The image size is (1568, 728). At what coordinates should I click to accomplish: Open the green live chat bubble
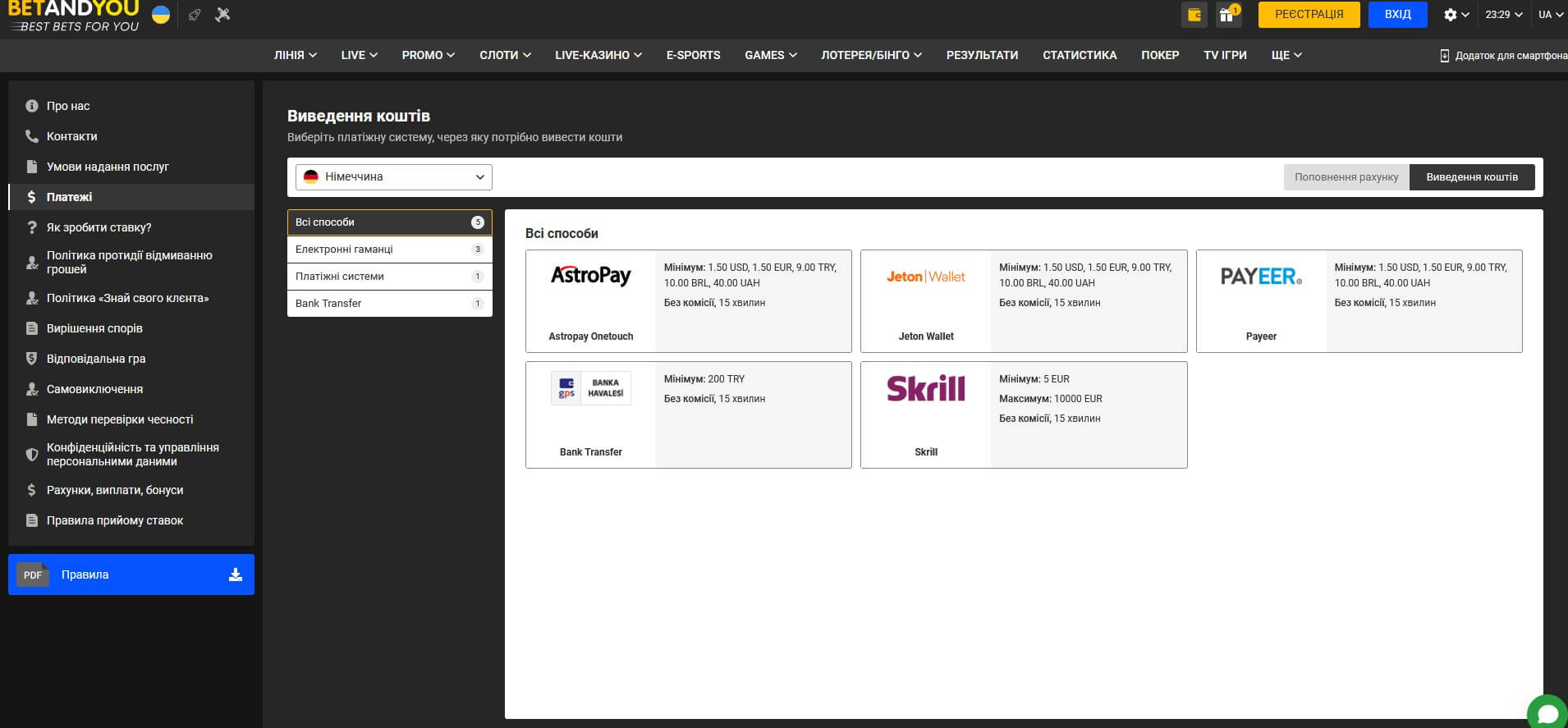click(x=1547, y=713)
